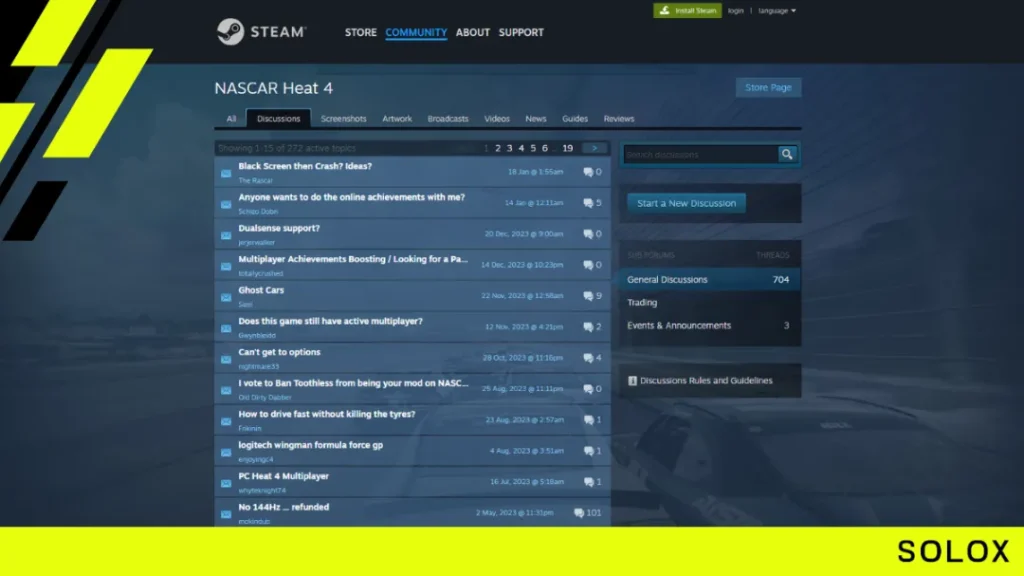Click envelope icon beside Ghost Cars thread
1024x576 pixels.
(x=226, y=297)
